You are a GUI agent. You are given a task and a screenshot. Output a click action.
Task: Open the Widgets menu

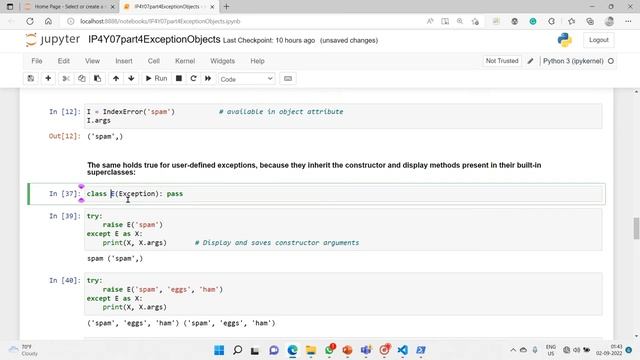tap(222, 61)
